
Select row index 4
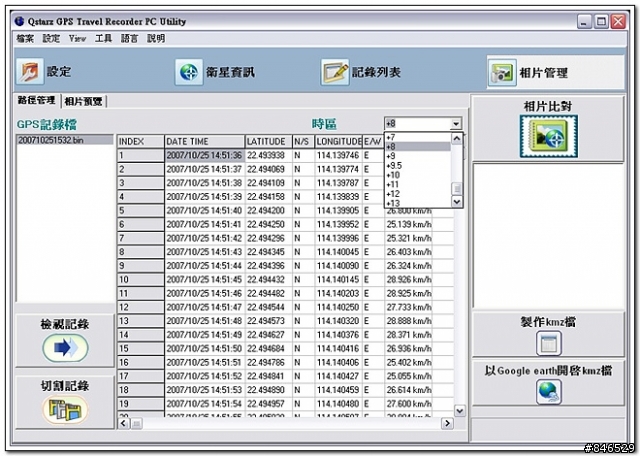pyautogui.click(x=140, y=197)
